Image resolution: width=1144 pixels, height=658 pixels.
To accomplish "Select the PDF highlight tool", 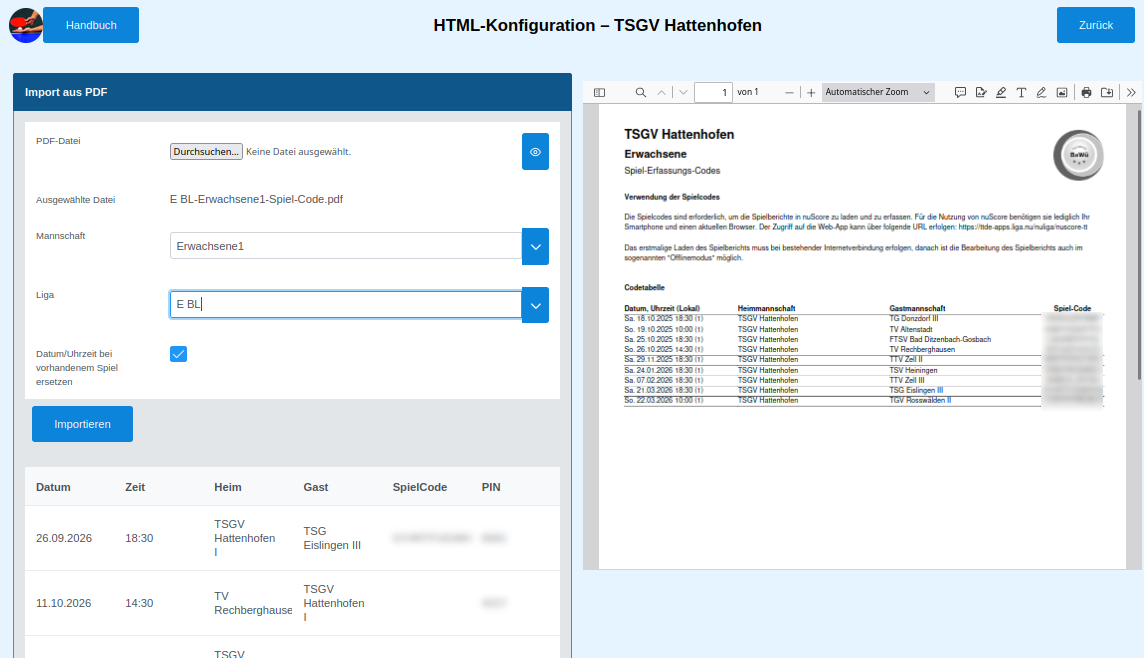I will click(x=1001, y=93).
